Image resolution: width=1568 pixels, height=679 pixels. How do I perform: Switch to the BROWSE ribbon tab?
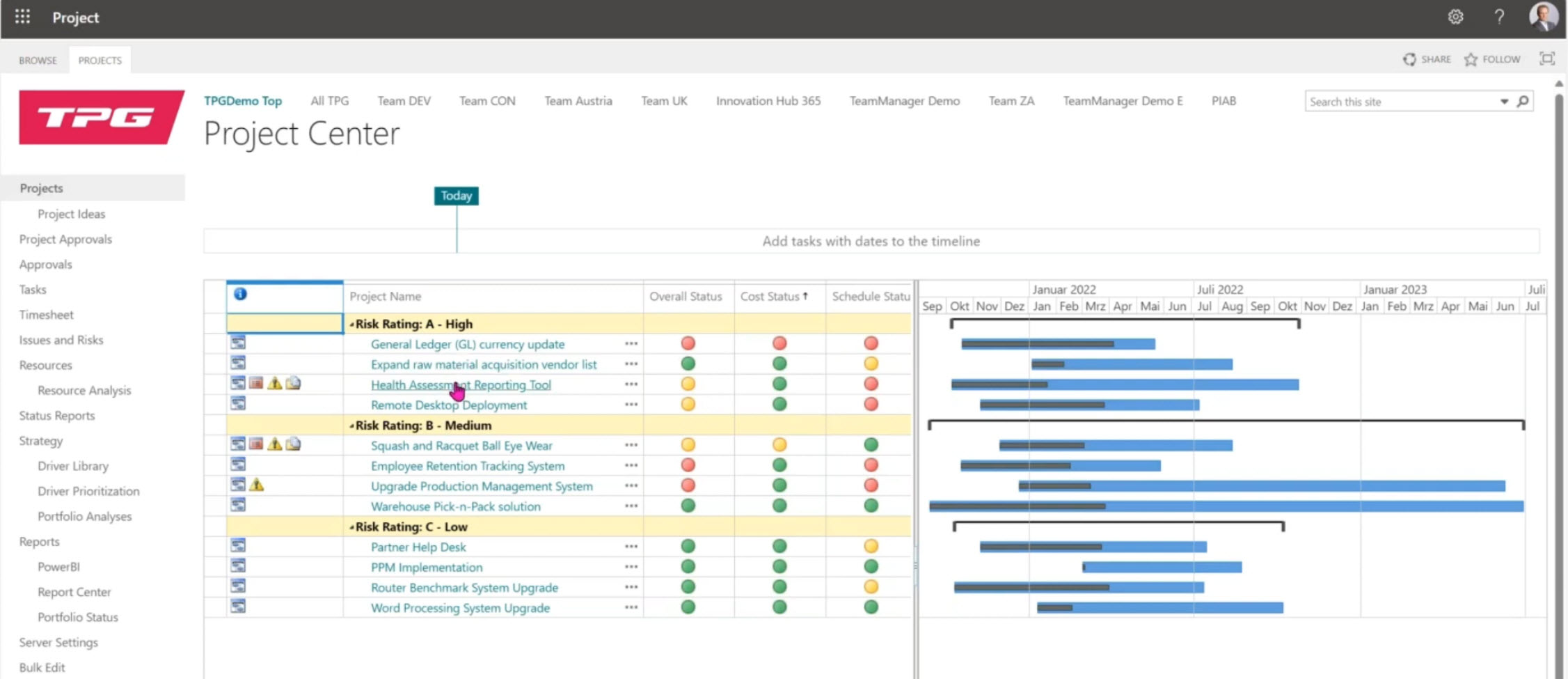pyautogui.click(x=38, y=61)
